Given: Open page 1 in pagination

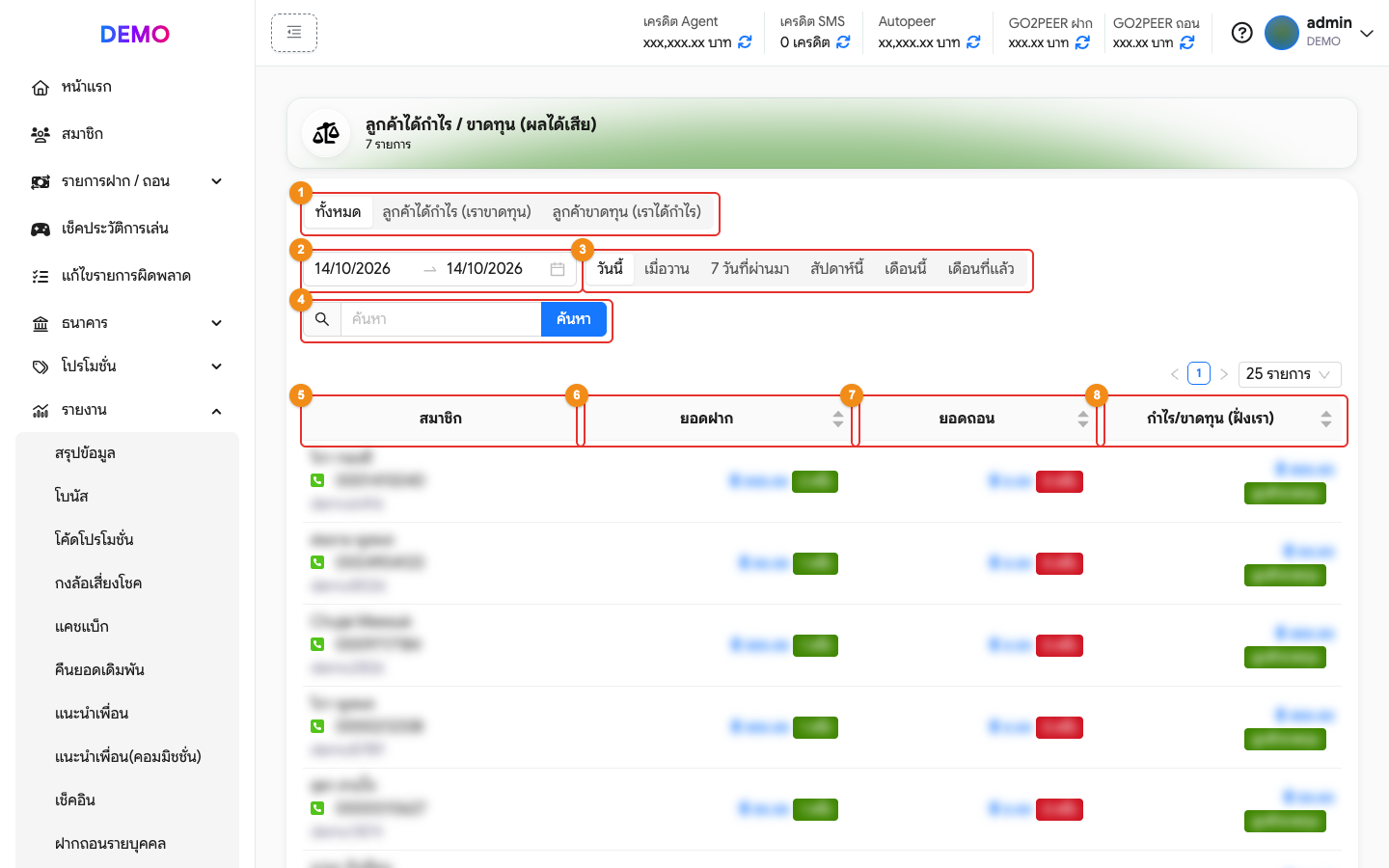Looking at the screenshot, I should 1199,373.
